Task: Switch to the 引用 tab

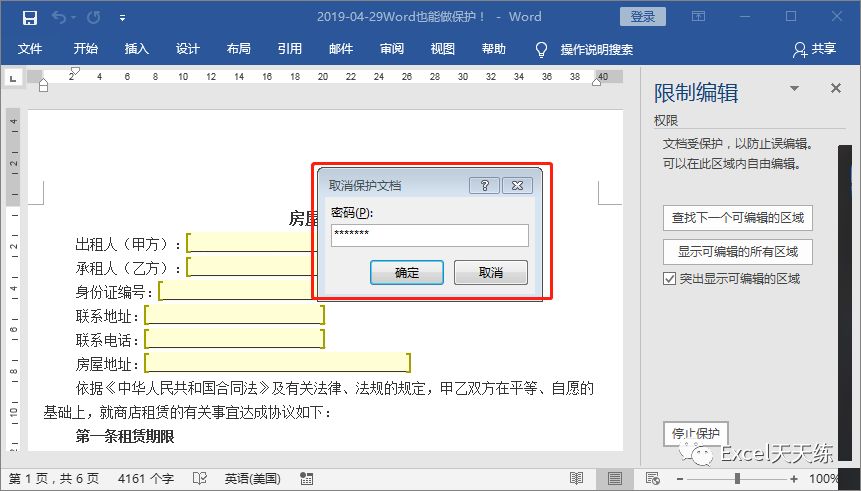Action: pos(289,49)
